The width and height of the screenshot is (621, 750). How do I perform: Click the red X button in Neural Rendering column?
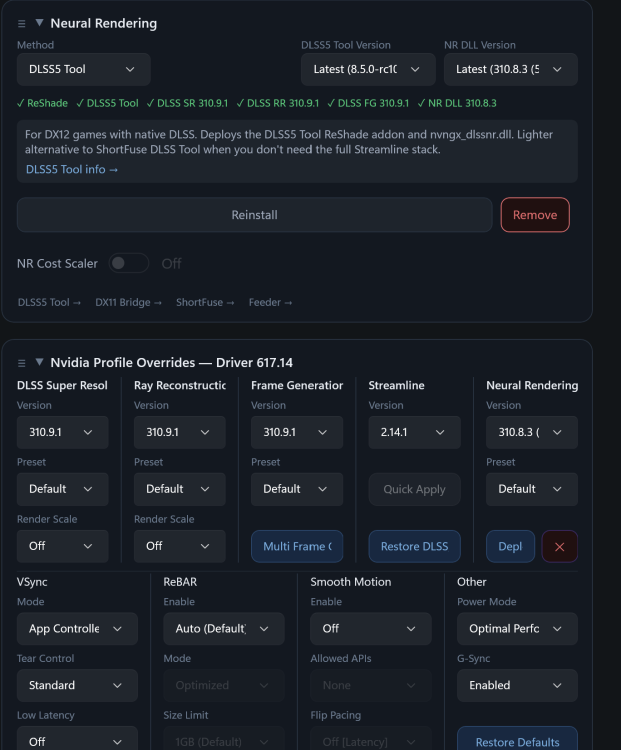559,546
